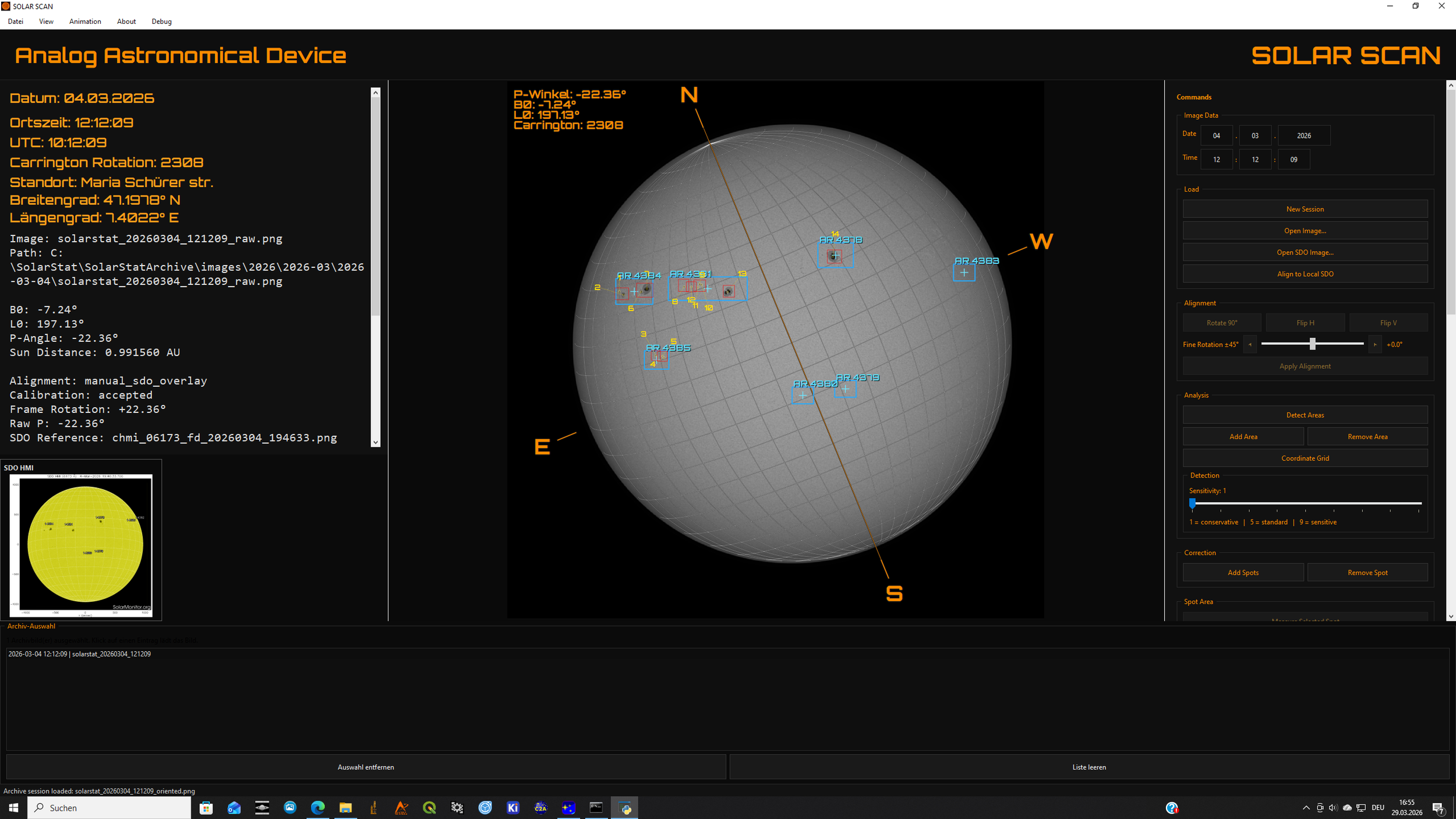Open QGIS from the taskbar

tap(429, 807)
